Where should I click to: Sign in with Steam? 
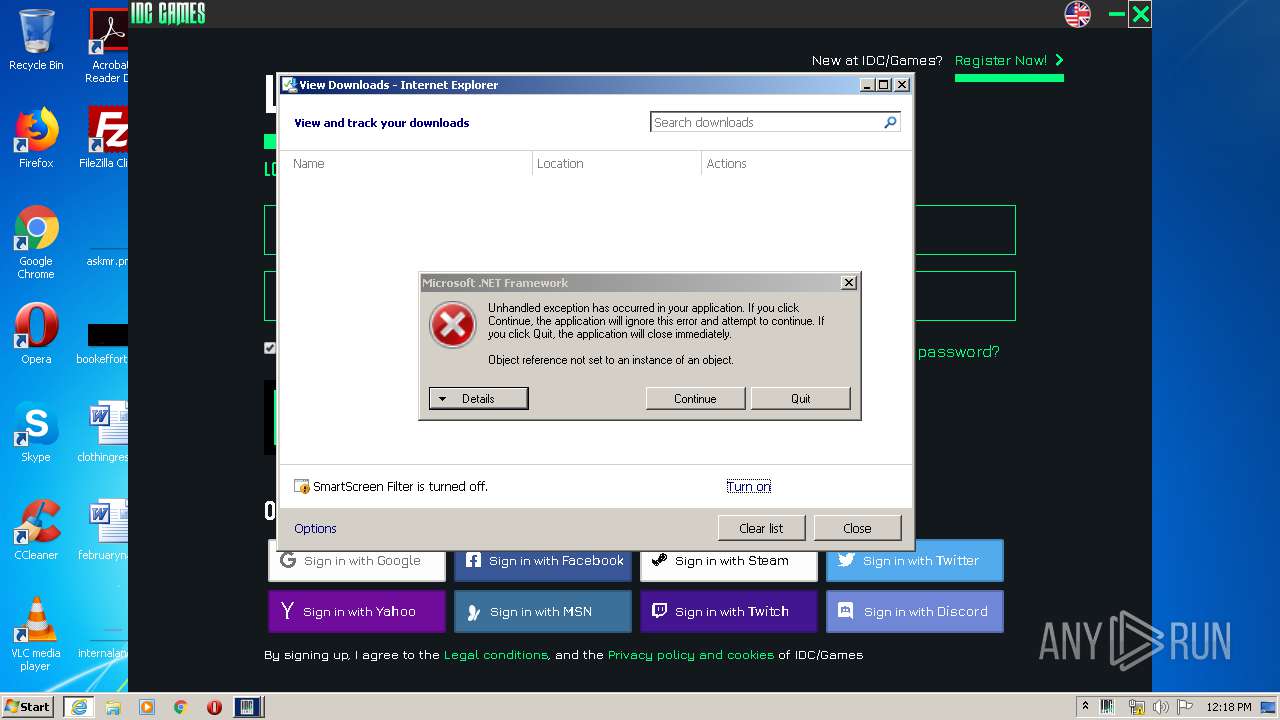pyautogui.click(x=729, y=561)
